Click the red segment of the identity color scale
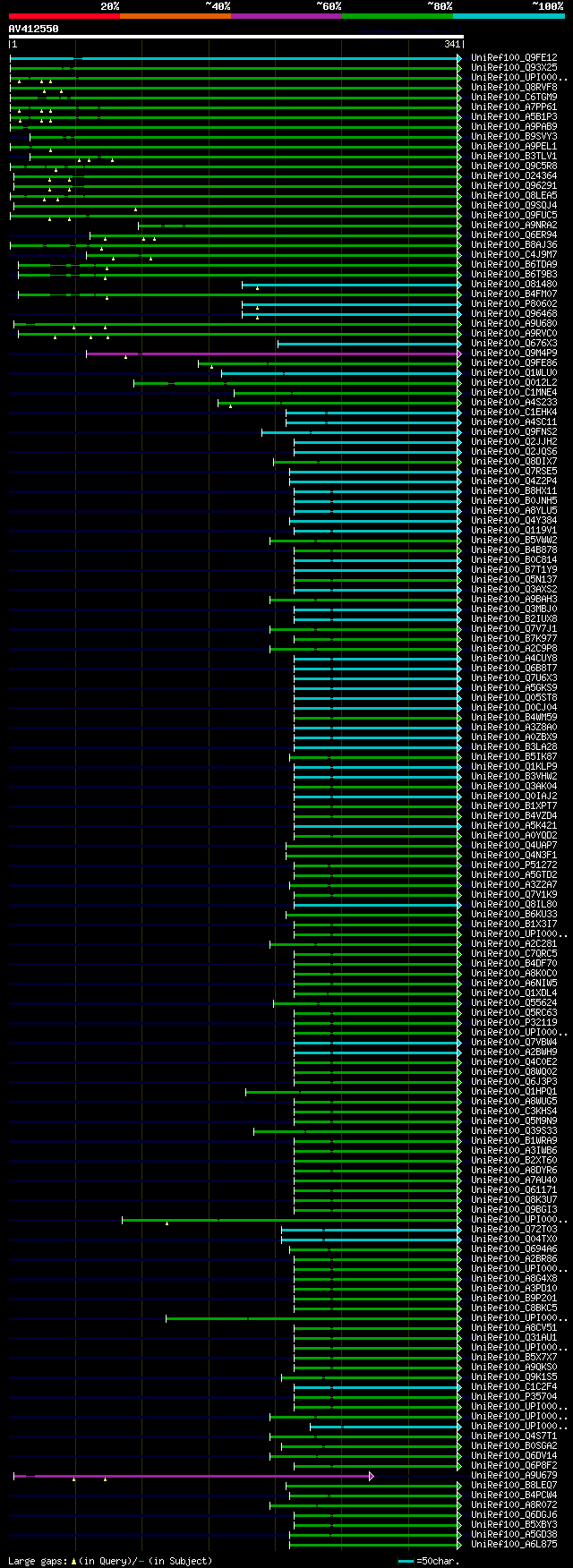 64,16
